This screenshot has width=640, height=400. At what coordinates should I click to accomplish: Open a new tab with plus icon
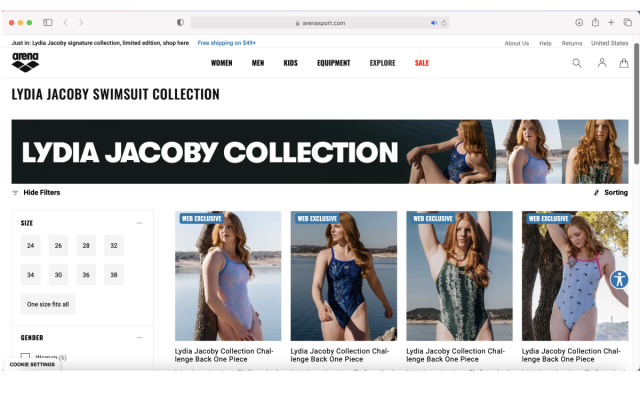tap(611, 22)
